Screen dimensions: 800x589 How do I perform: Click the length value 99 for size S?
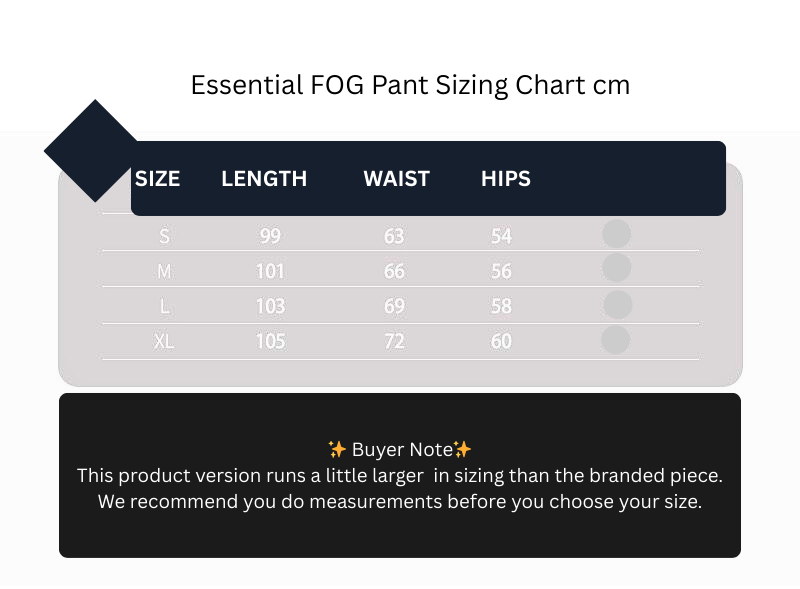270,236
